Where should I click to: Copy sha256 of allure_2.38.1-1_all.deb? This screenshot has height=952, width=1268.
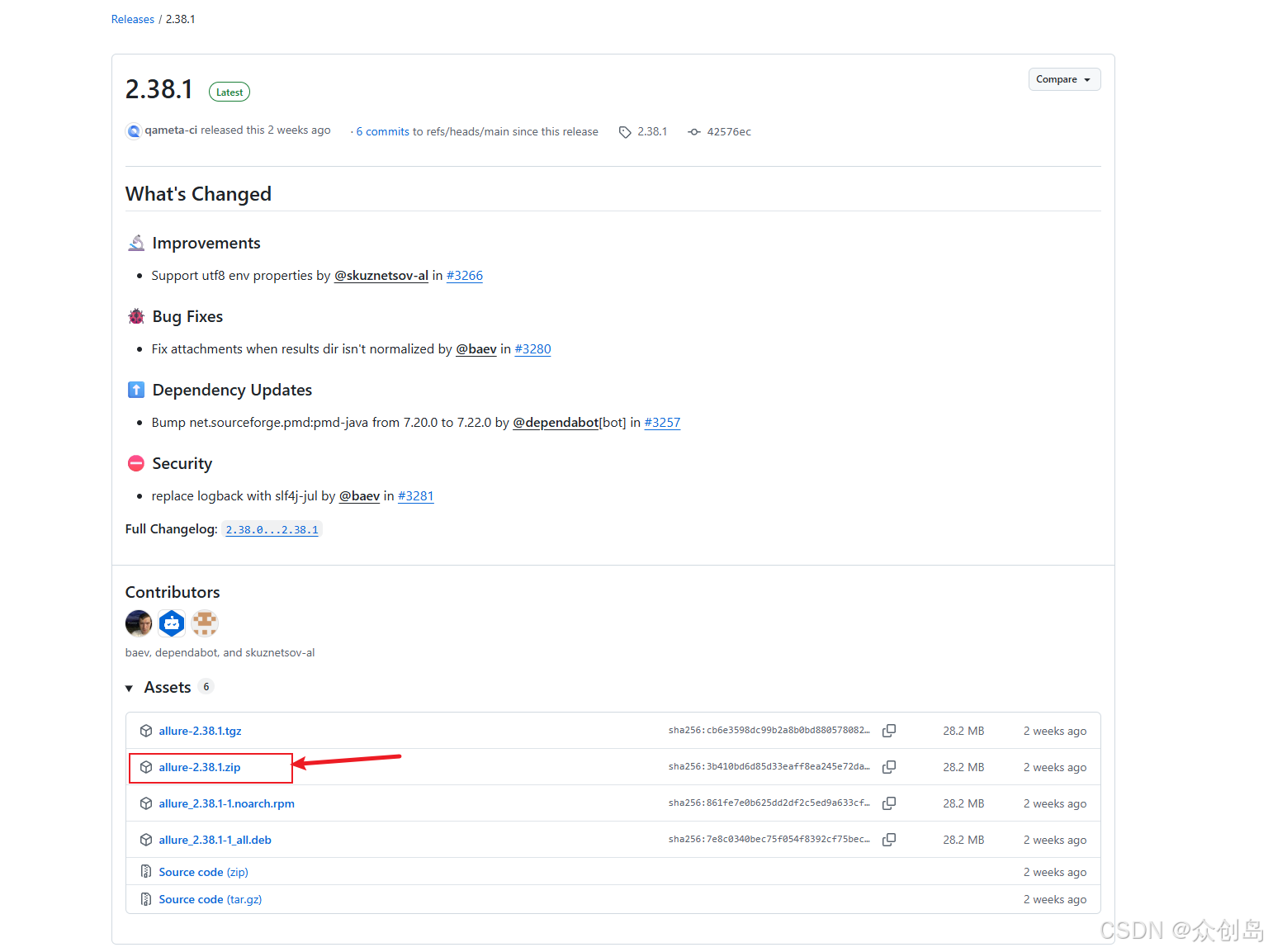(x=889, y=840)
